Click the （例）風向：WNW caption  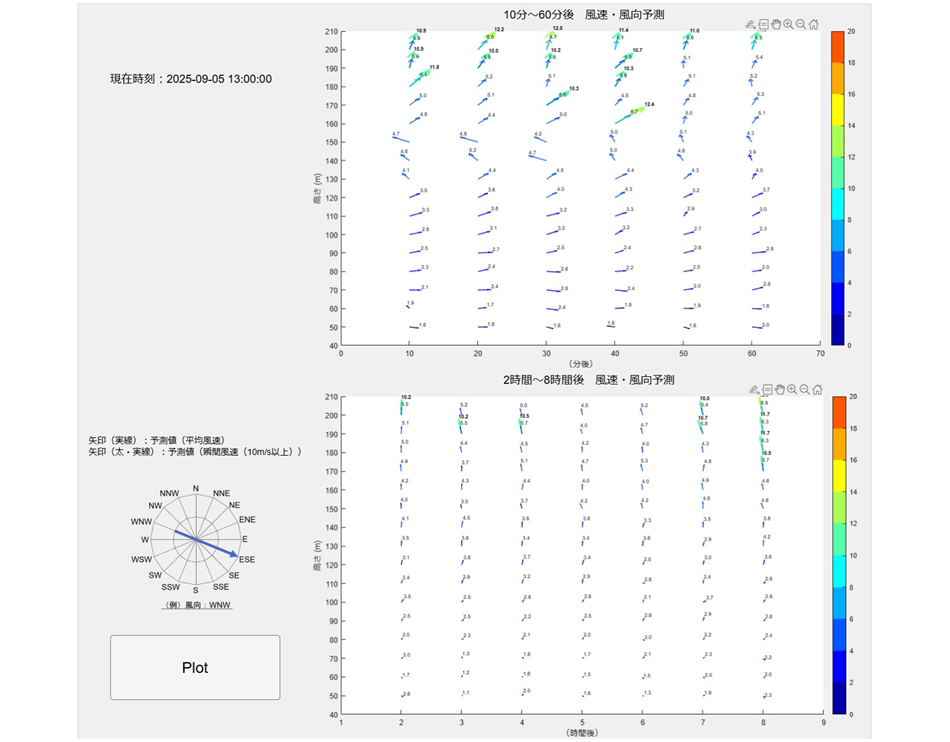coord(196,606)
